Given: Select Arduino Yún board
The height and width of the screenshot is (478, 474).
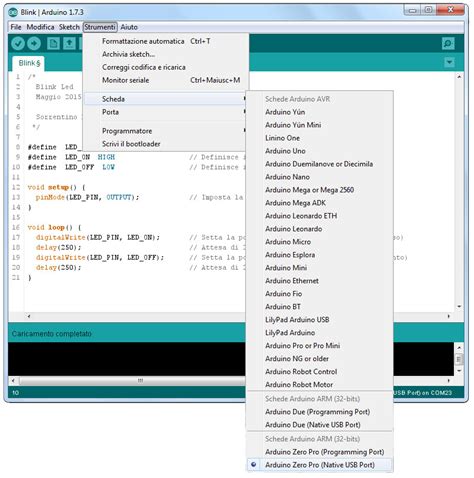Looking at the screenshot, I should [320, 112].
